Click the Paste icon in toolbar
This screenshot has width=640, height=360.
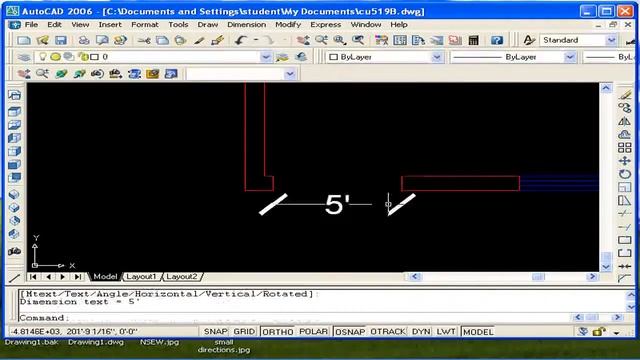coord(180,40)
